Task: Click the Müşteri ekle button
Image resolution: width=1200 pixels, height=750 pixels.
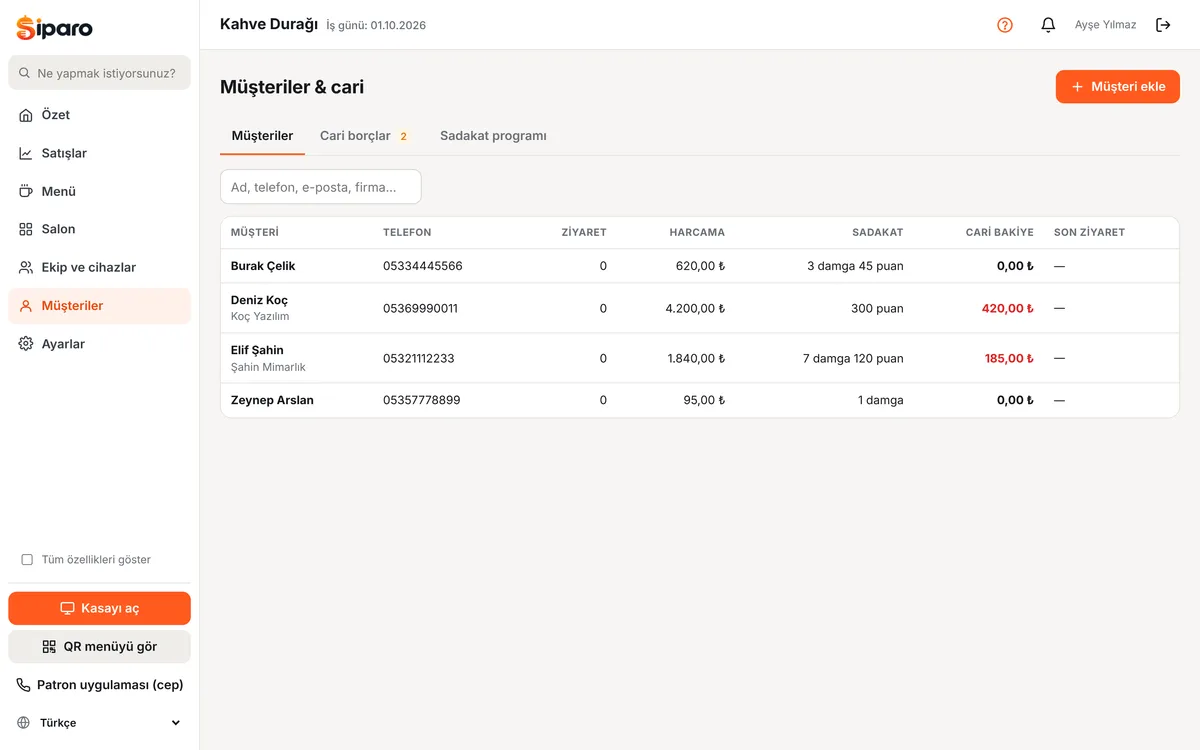Action: pyautogui.click(x=1118, y=87)
